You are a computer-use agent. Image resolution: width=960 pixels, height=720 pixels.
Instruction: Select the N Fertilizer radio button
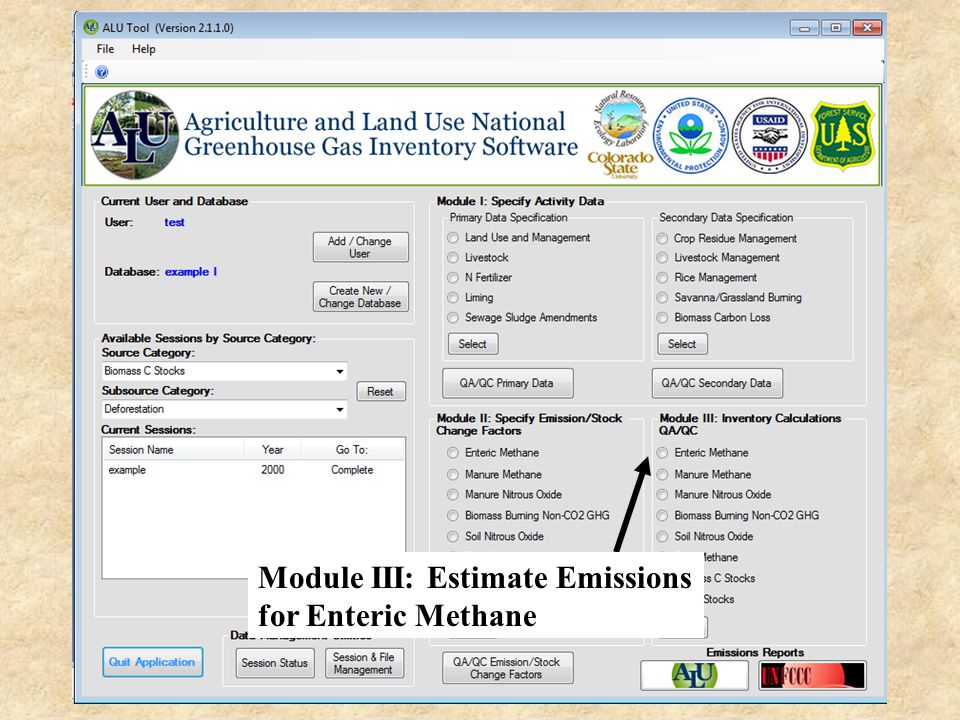[453, 278]
